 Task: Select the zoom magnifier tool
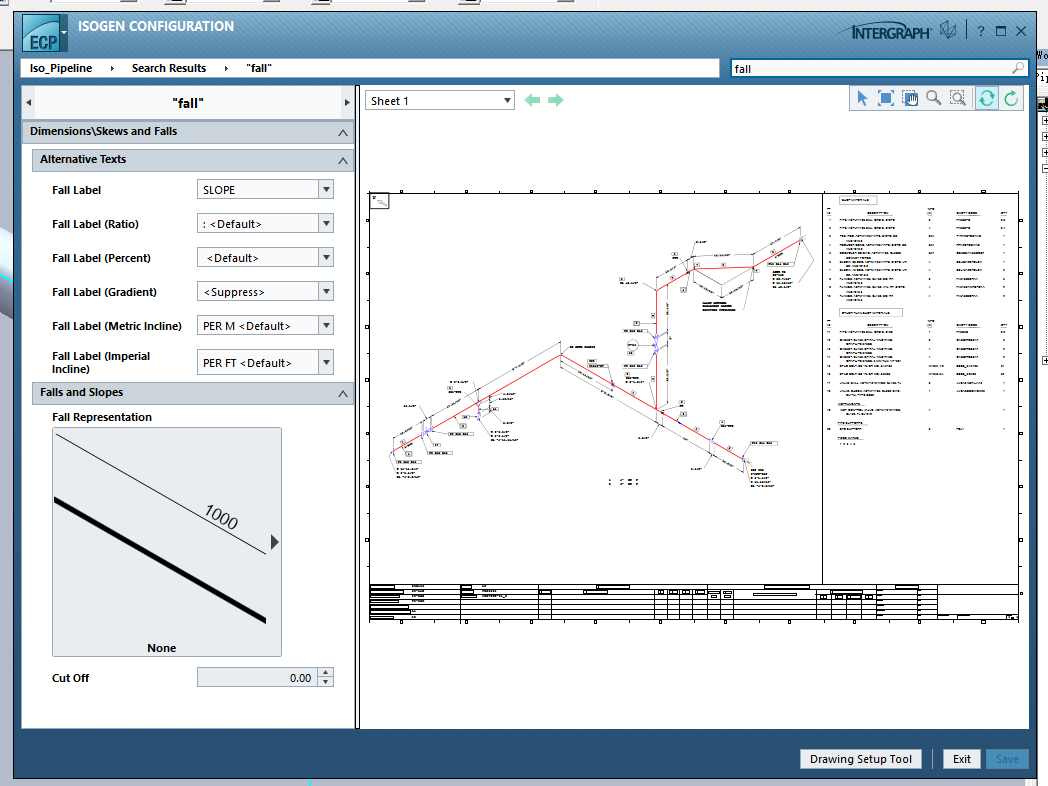point(934,99)
